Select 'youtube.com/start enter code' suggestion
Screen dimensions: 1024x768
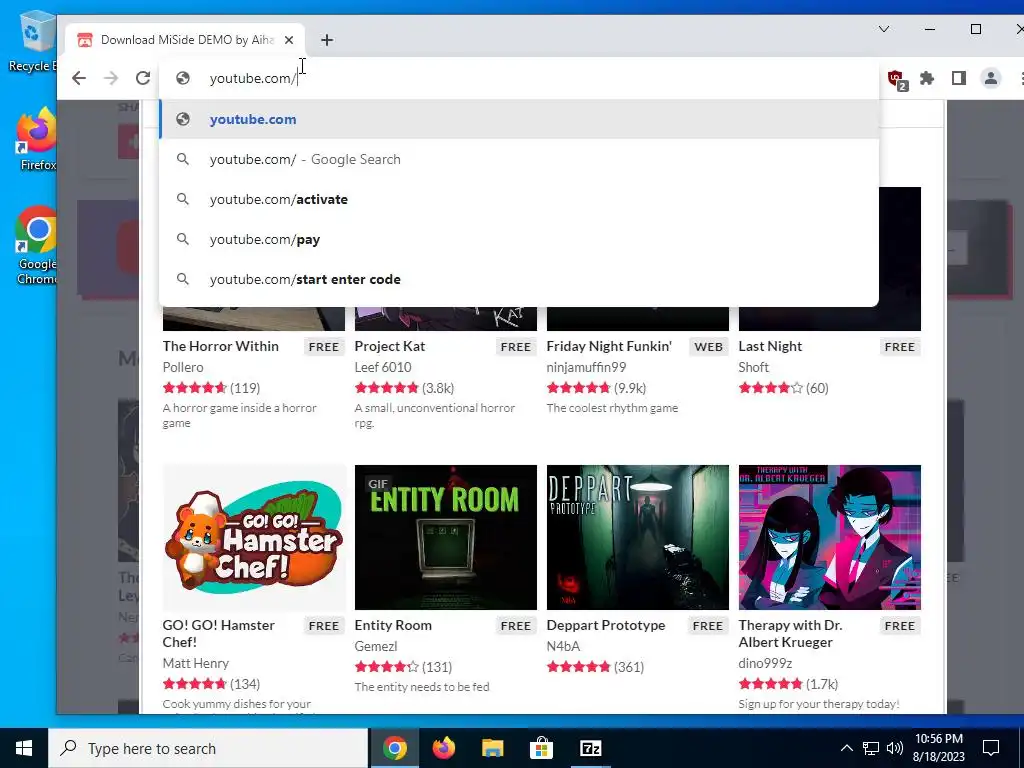point(519,280)
